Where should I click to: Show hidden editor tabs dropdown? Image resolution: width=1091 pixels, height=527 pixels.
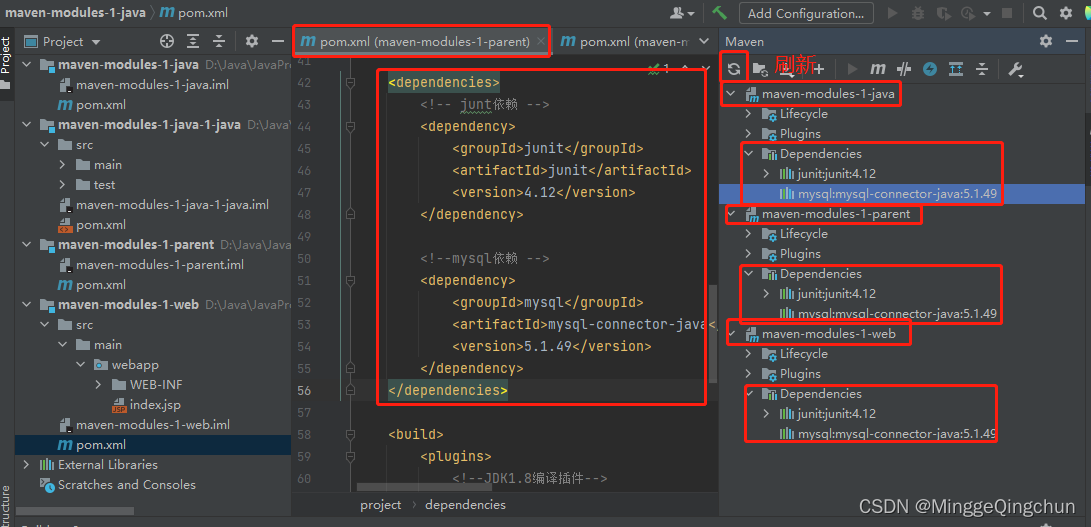(x=703, y=42)
